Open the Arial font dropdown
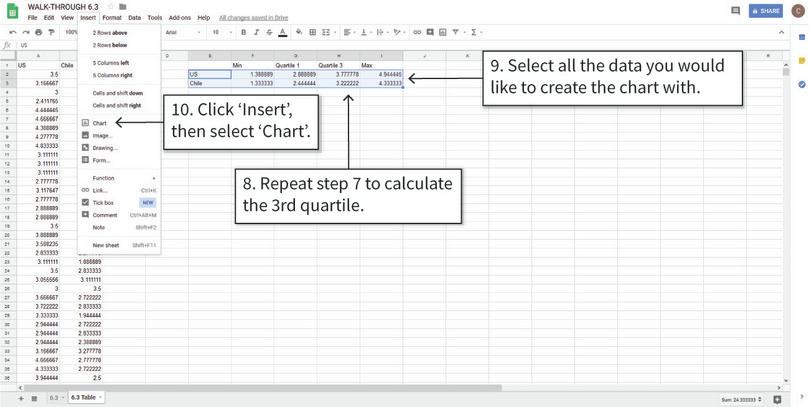 183,32
